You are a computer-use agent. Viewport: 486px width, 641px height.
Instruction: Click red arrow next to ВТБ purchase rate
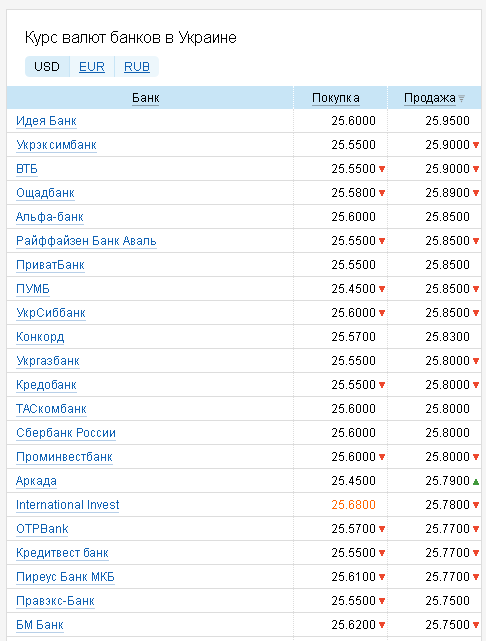pos(382,169)
